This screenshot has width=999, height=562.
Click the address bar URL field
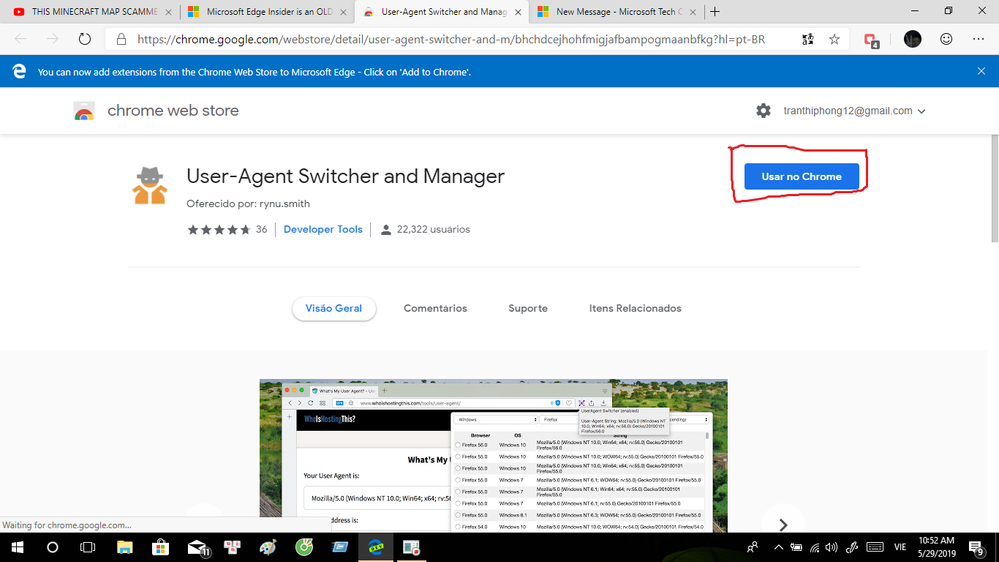tap(451, 39)
